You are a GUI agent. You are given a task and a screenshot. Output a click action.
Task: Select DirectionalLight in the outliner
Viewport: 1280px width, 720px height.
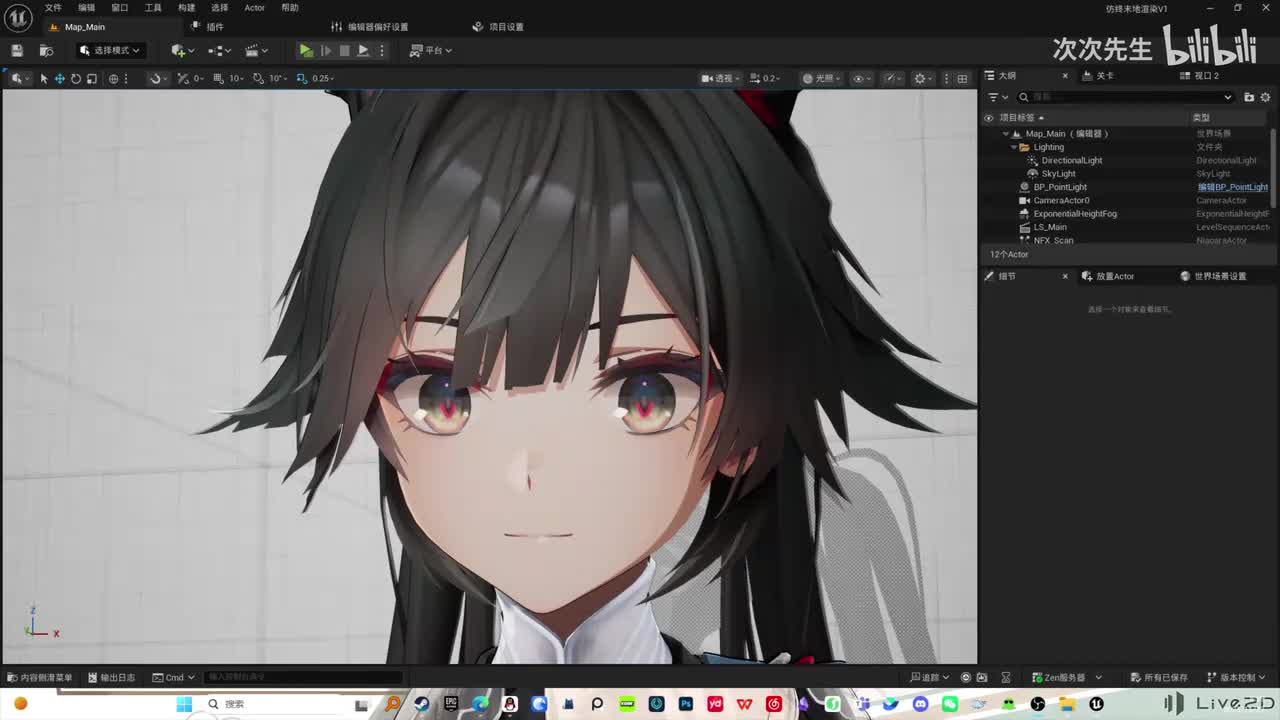tap(1071, 160)
